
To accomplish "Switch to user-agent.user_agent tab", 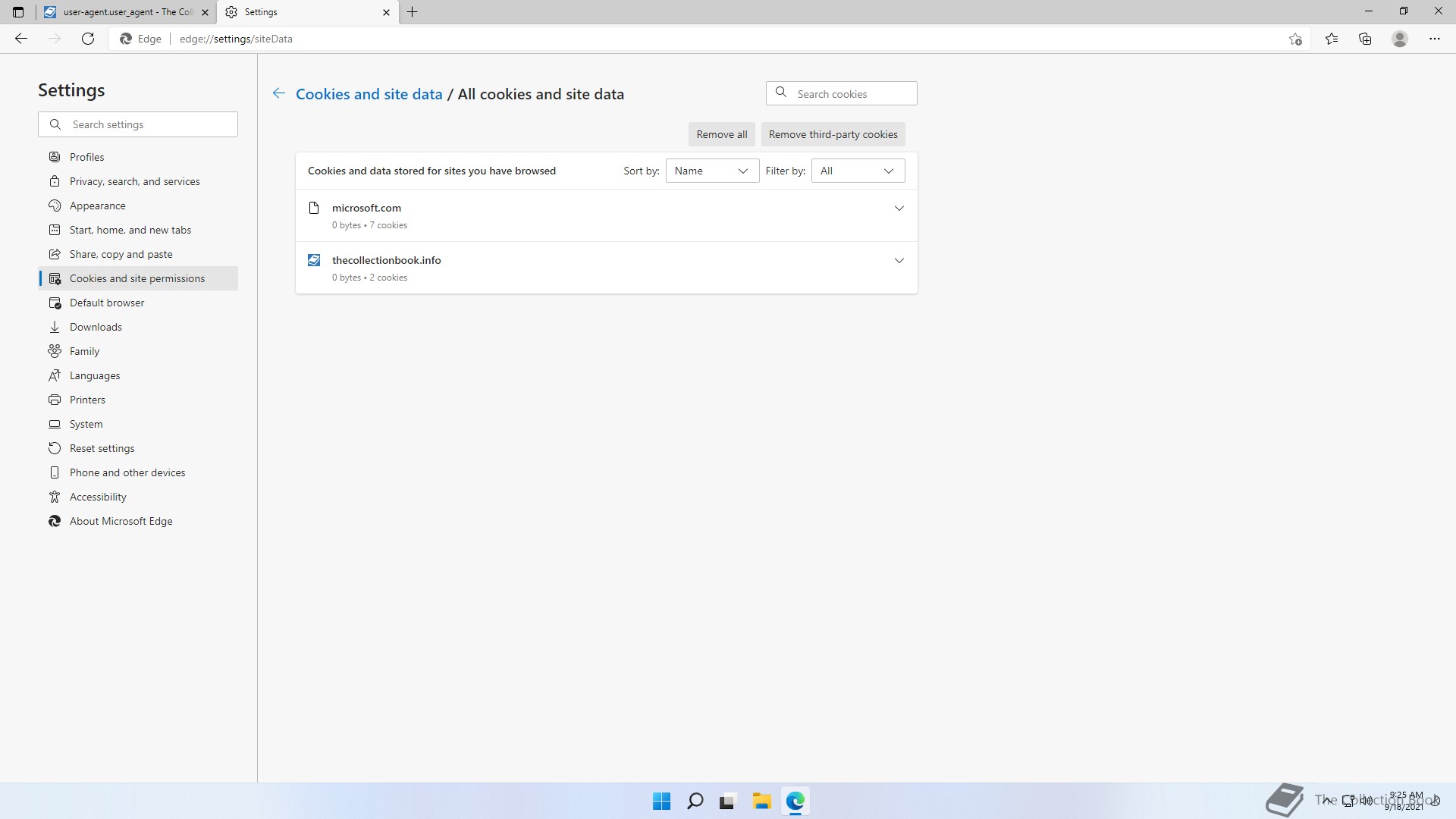I will point(121,12).
